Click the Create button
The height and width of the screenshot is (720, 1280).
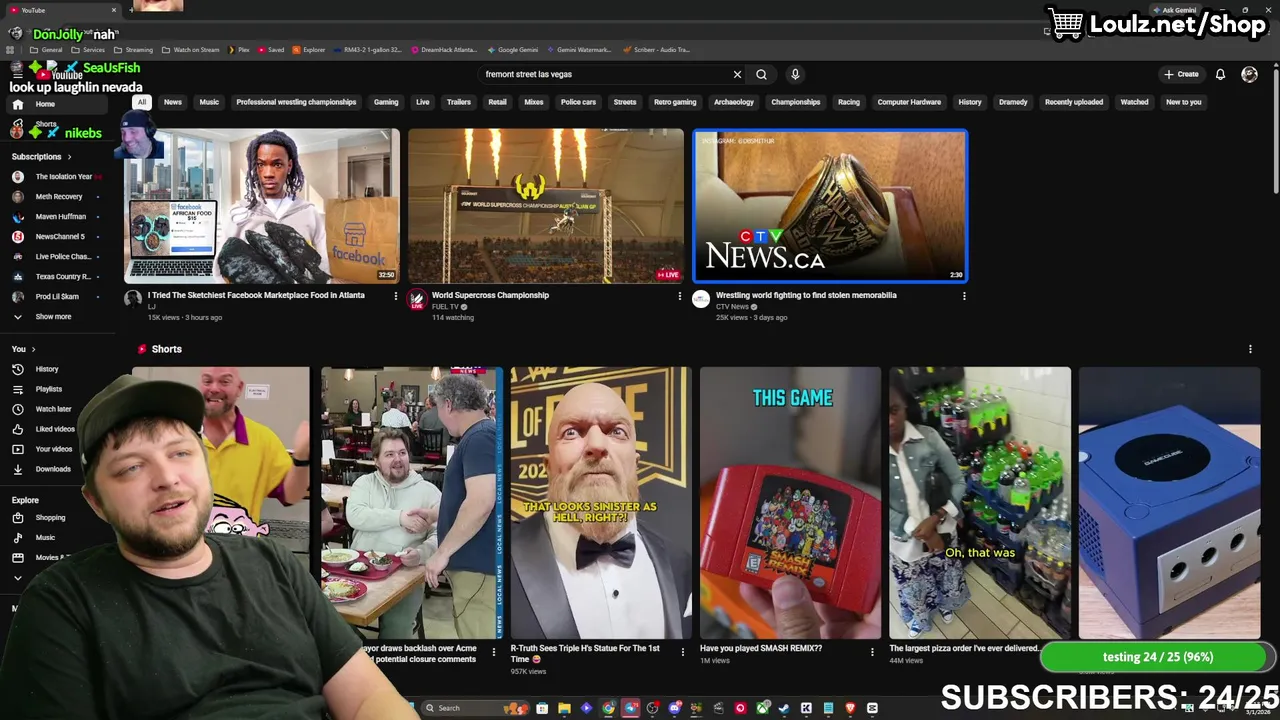(x=1181, y=74)
